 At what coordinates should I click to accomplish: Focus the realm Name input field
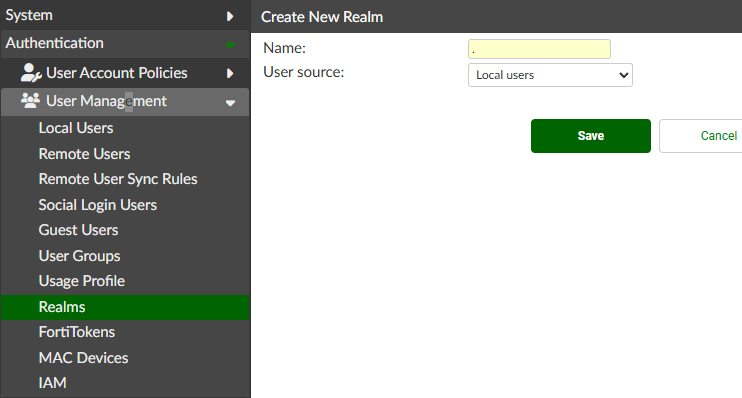coord(539,49)
